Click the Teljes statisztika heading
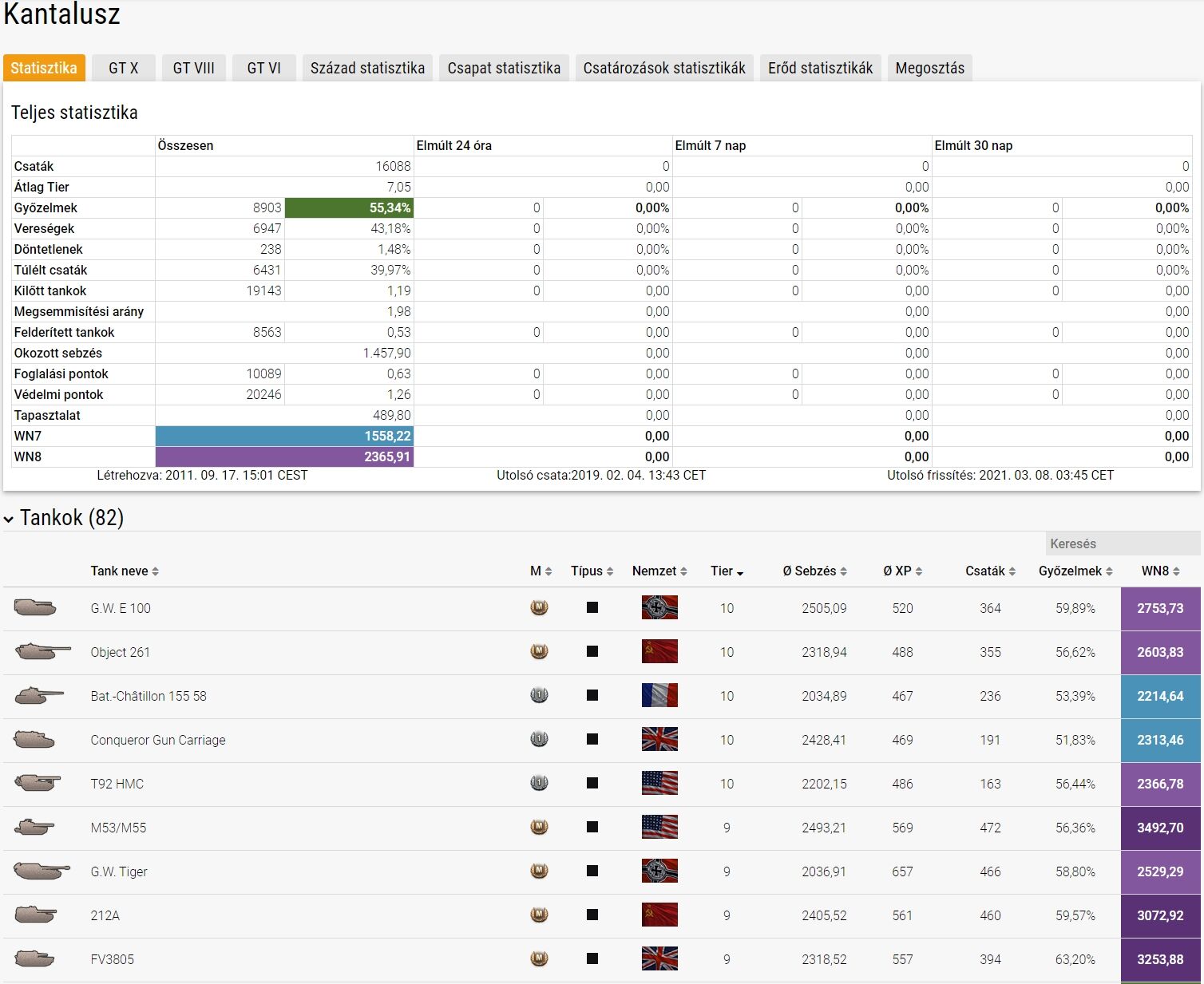Viewport: 1204px width, 984px height. click(74, 113)
